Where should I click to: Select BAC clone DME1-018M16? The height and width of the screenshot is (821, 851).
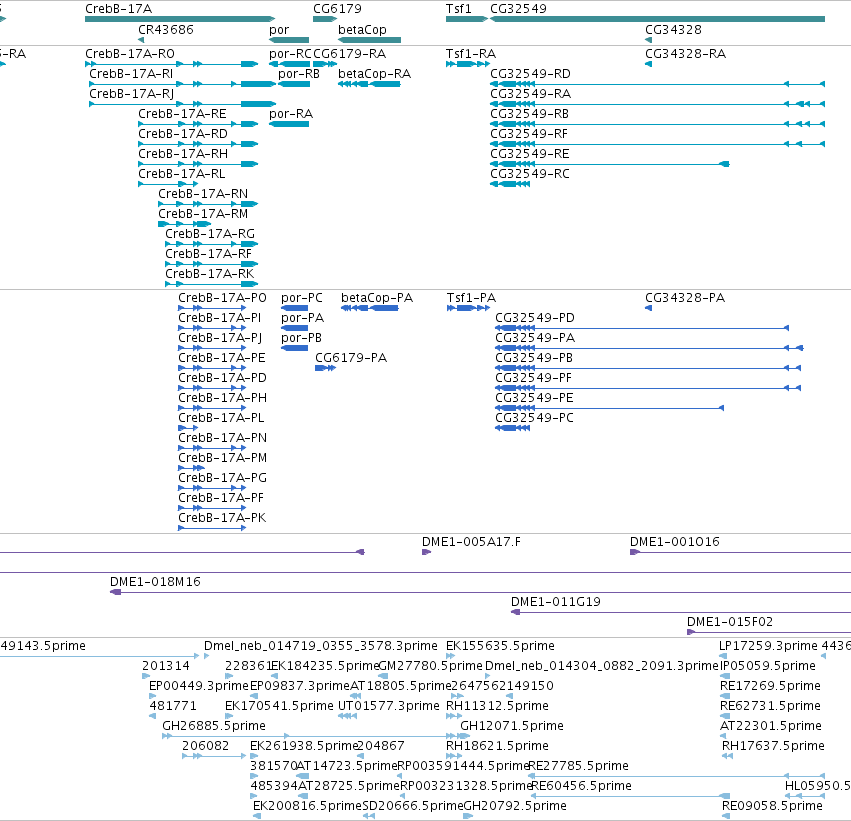155,582
